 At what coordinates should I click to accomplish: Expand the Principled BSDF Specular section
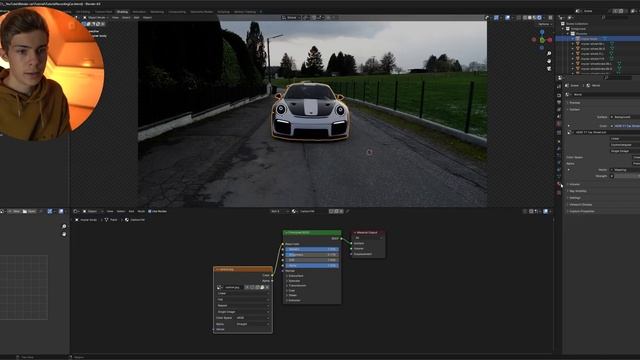(x=295, y=281)
